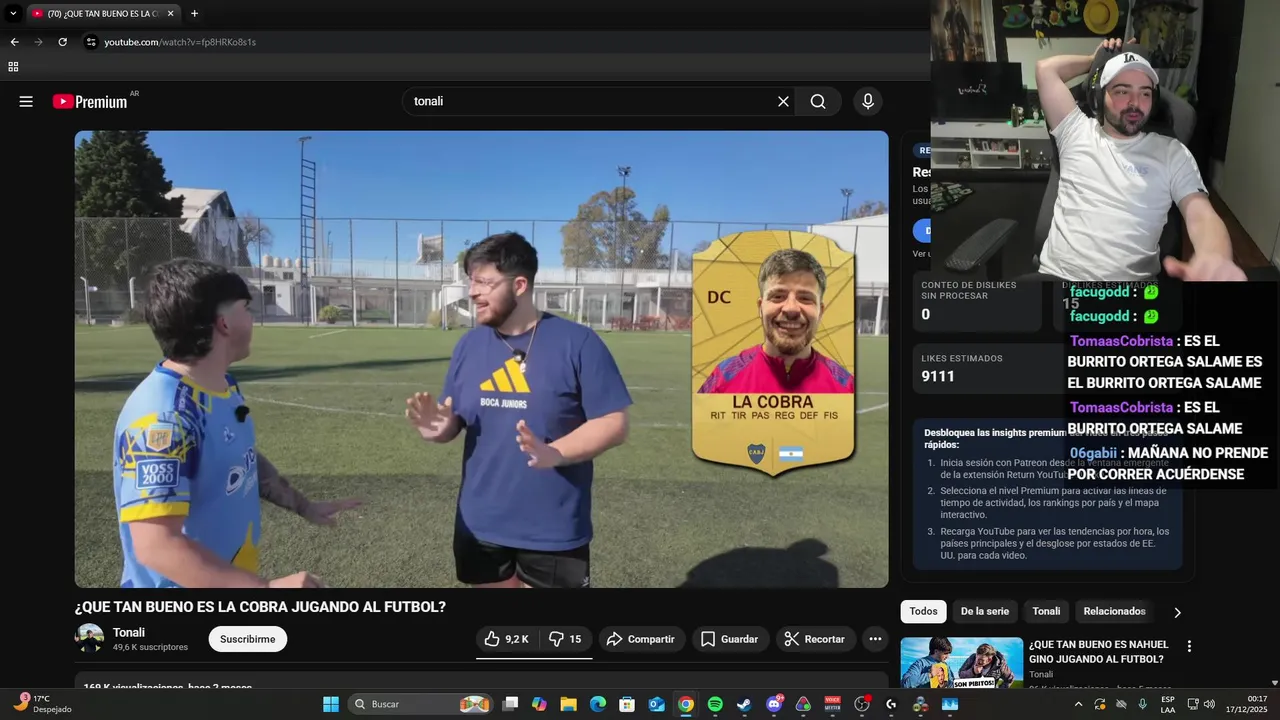Click the 49,6 K suscriptores text
Viewport: 1280px width, 720px height.
point(150,647)
